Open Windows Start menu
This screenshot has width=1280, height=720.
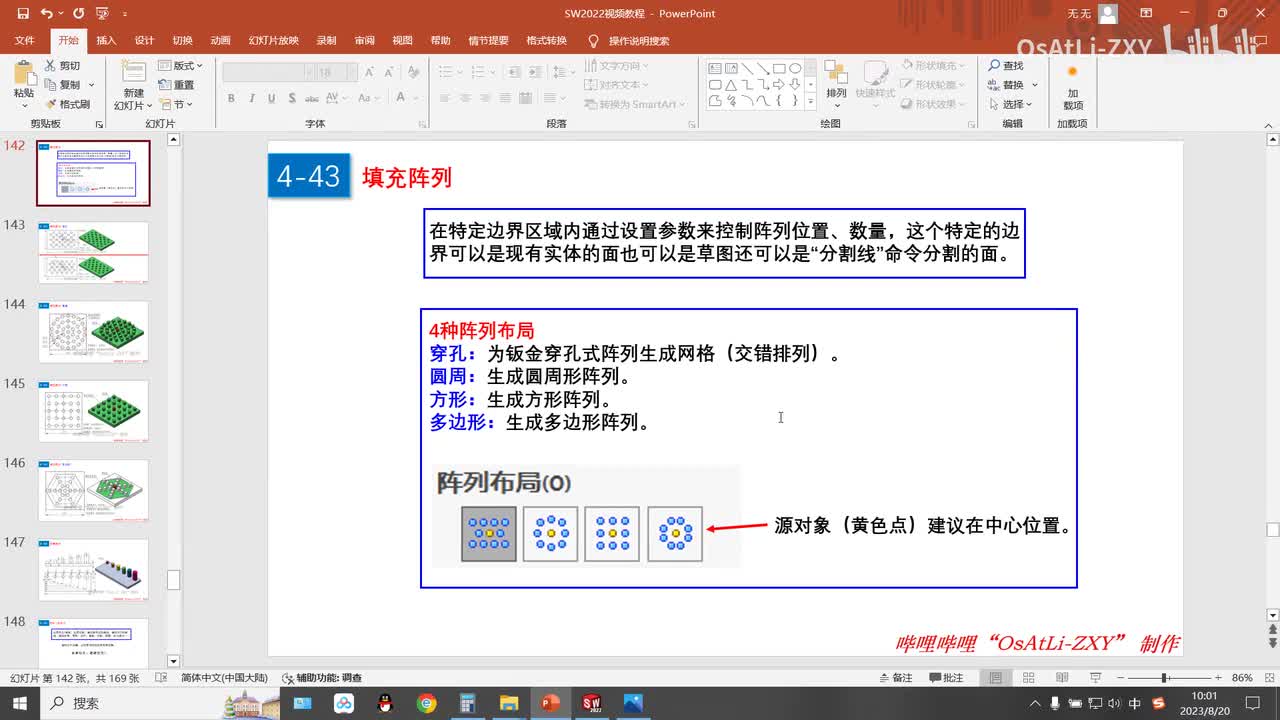pyautogui.click(x=20, y=703)
